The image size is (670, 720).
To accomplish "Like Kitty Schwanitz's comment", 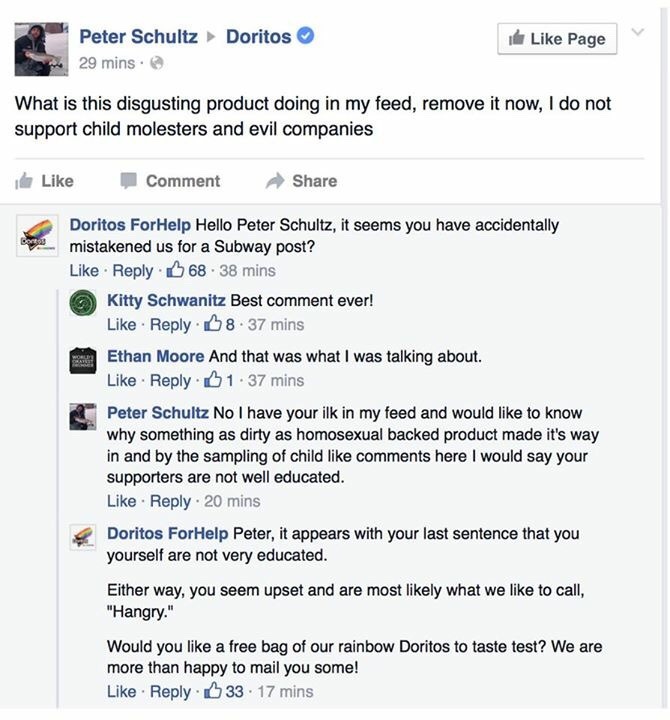I will tap(121, 324).
